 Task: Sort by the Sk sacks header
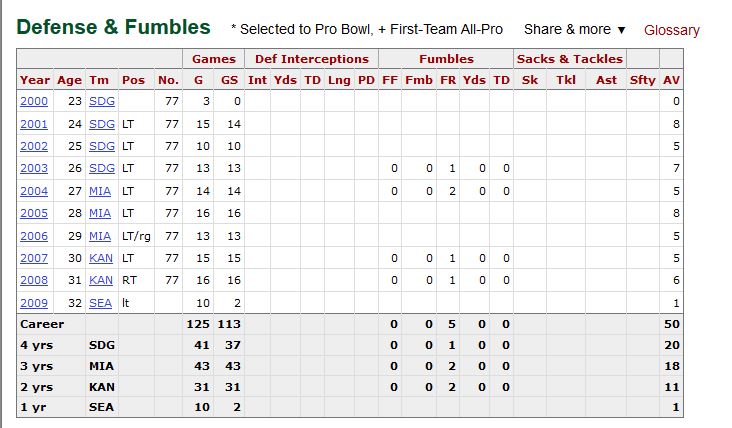[529, 79]
